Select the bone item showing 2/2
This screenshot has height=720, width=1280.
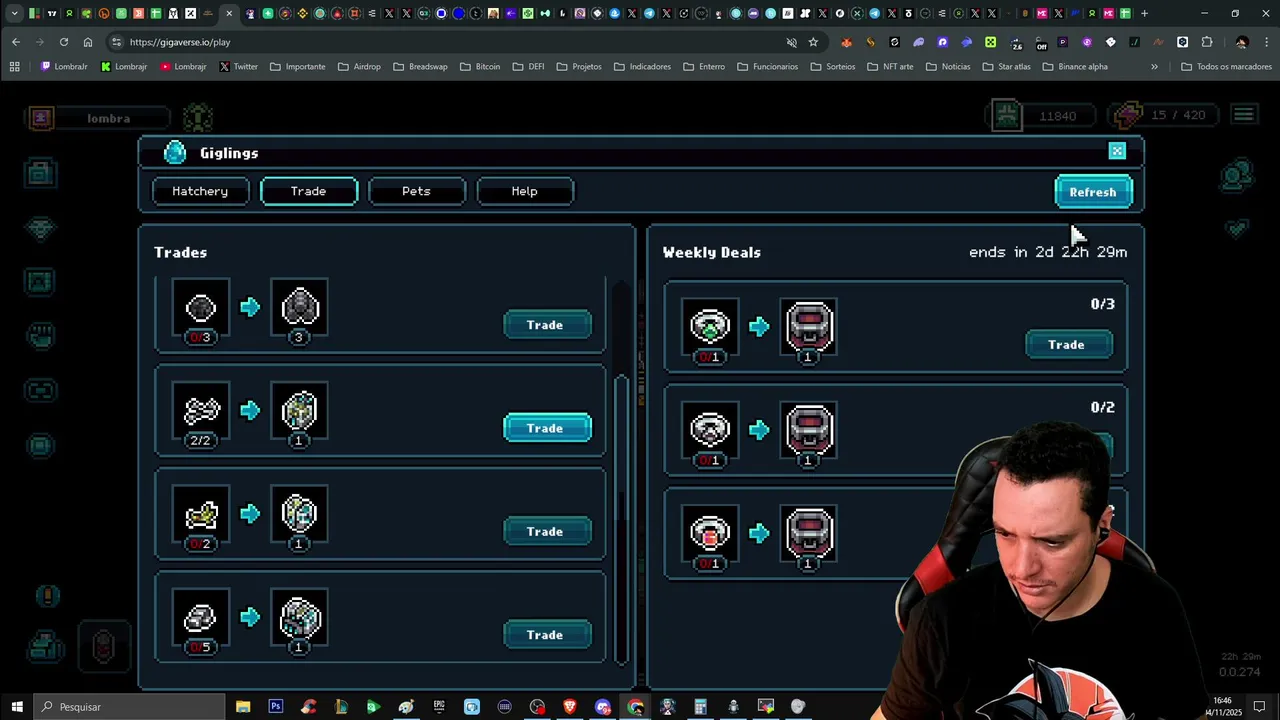[201, 412]
